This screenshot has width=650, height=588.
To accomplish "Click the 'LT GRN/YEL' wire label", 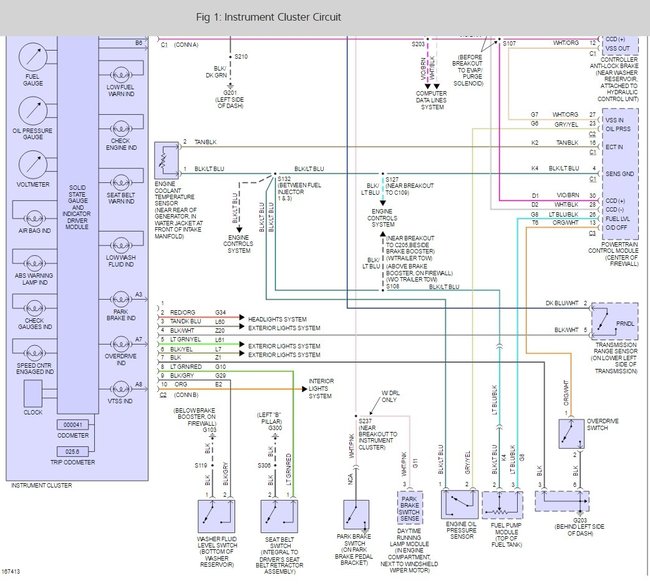I will (185, 340).
